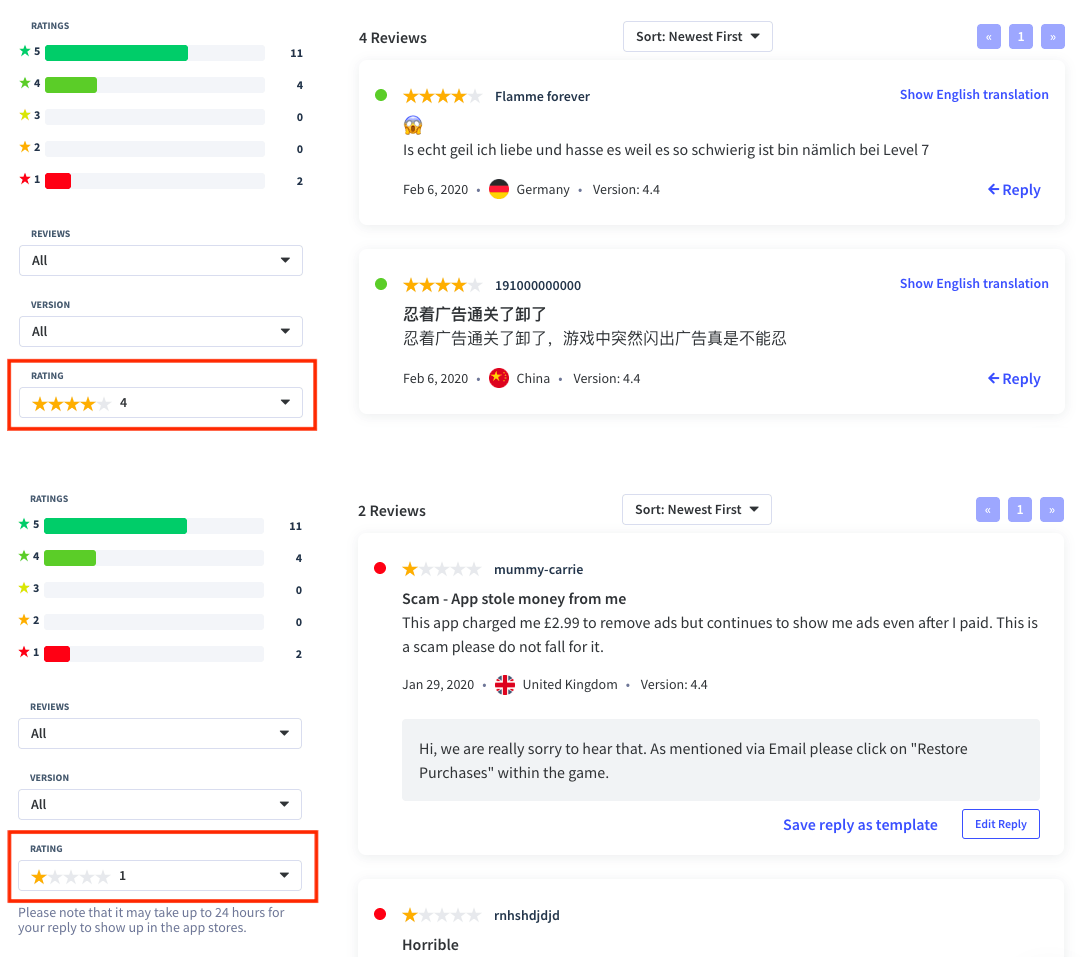
Task: Click the 5-star bar in bottom Ratings chart
Action: point(115,526)
